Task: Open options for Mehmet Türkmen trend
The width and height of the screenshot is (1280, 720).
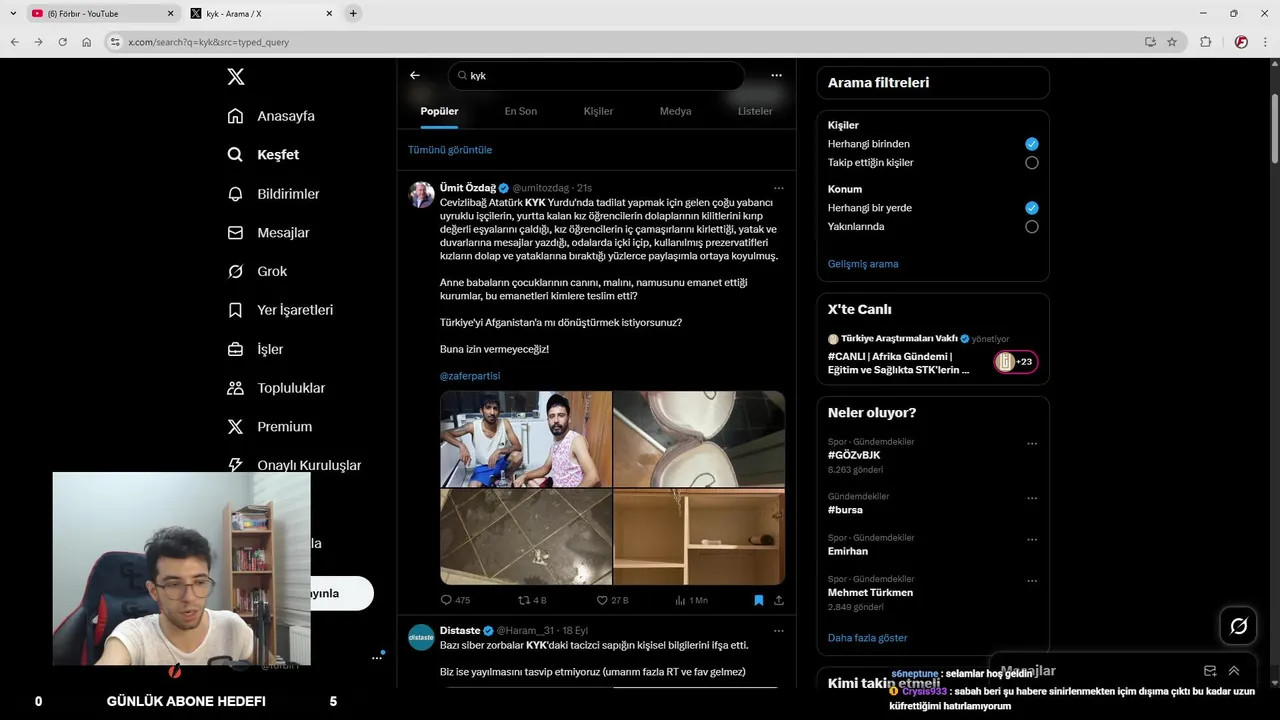Action: point(1032,581)
